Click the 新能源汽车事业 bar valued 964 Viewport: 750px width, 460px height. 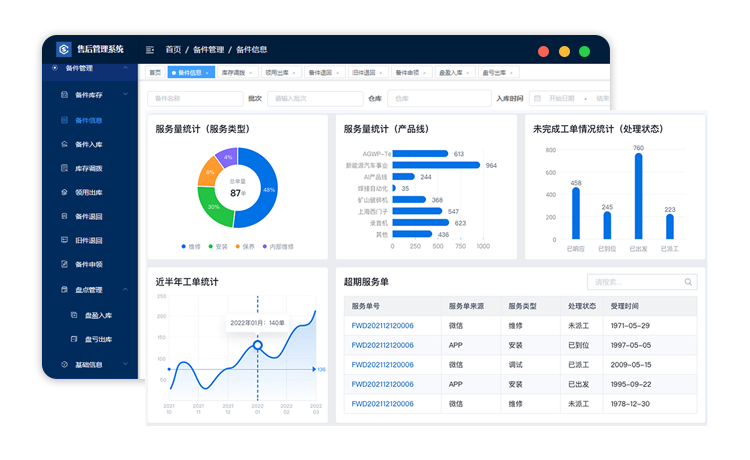point(436,165)
